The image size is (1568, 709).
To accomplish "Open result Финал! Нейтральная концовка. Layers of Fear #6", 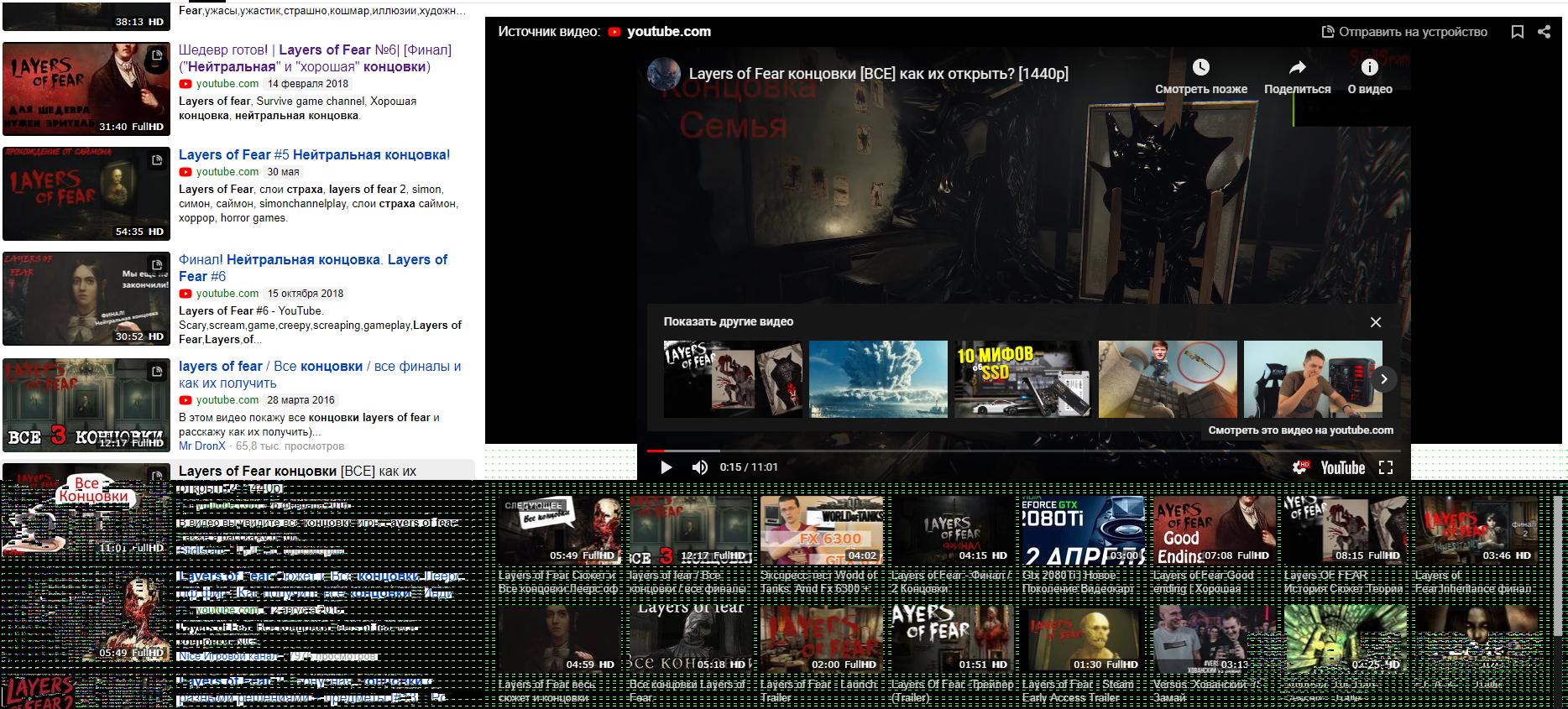I will [313, 268].
